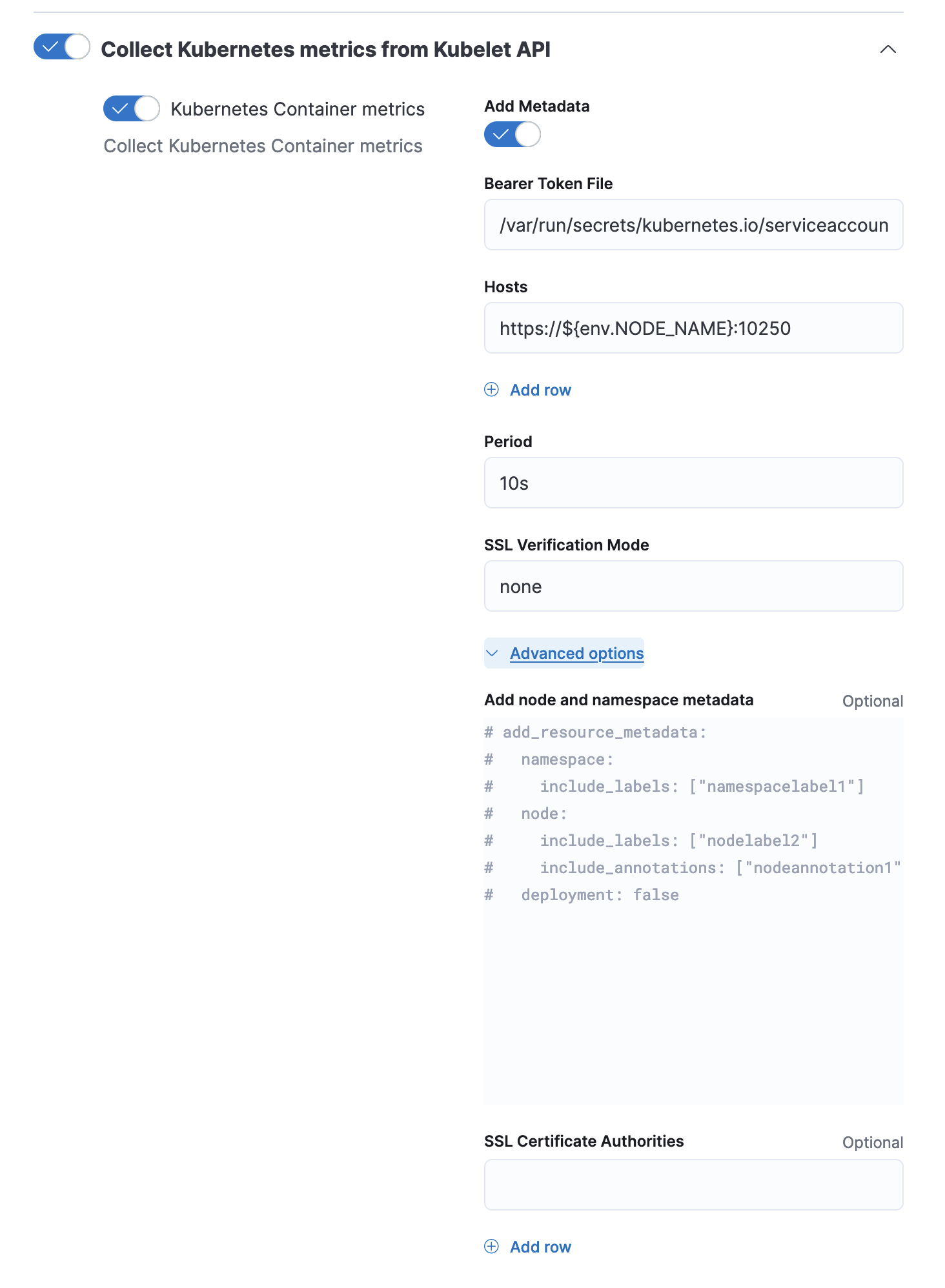This screenshot has width=945, height=1288.
Task: Disable the Collect Kubernetes metrics from Kubelet API toggle
Action: tap(62, 47)
